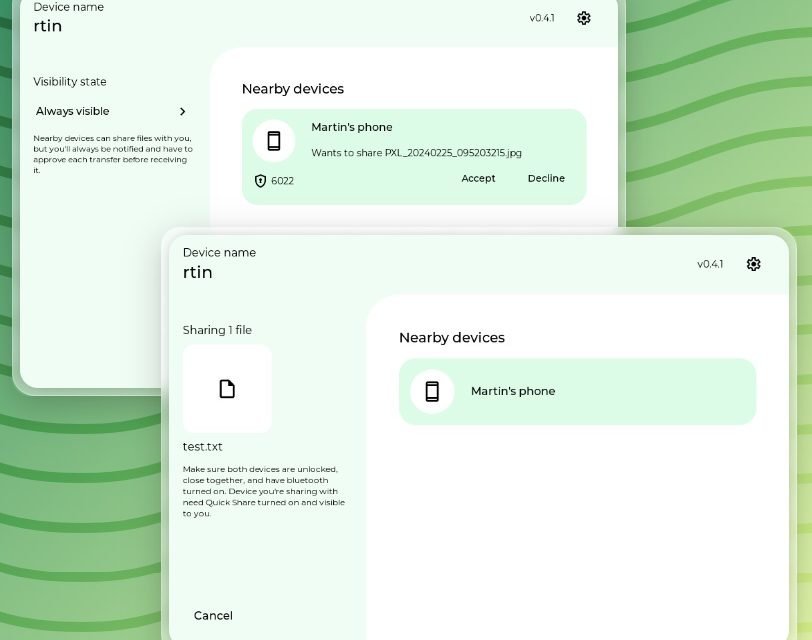Image resolution: width=812 pixels, height=640 pixels.
Task: Cancel sharing test.txt
Action: (213, 615)
